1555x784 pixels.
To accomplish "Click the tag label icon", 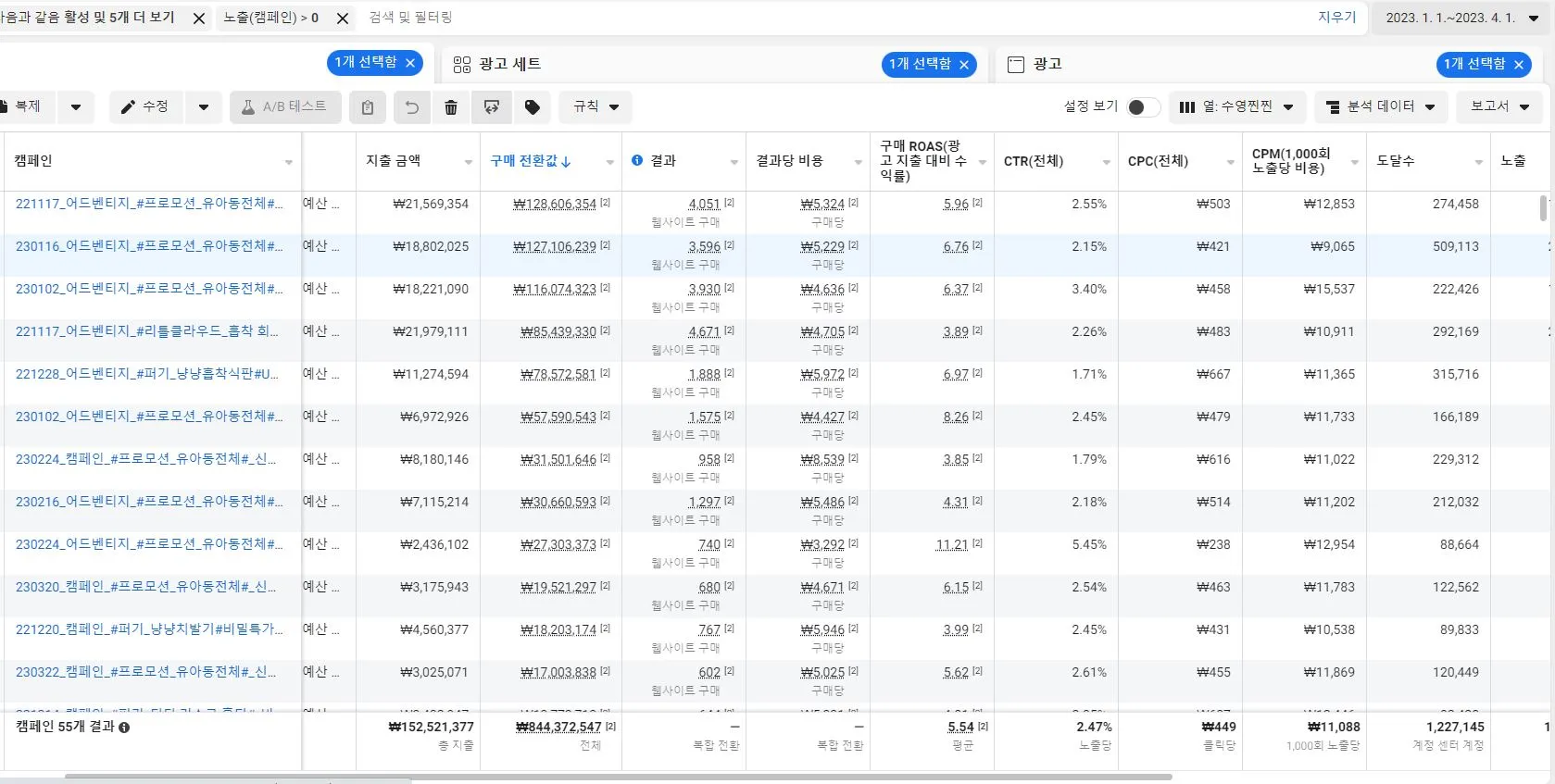I will (x=533, y=107).
